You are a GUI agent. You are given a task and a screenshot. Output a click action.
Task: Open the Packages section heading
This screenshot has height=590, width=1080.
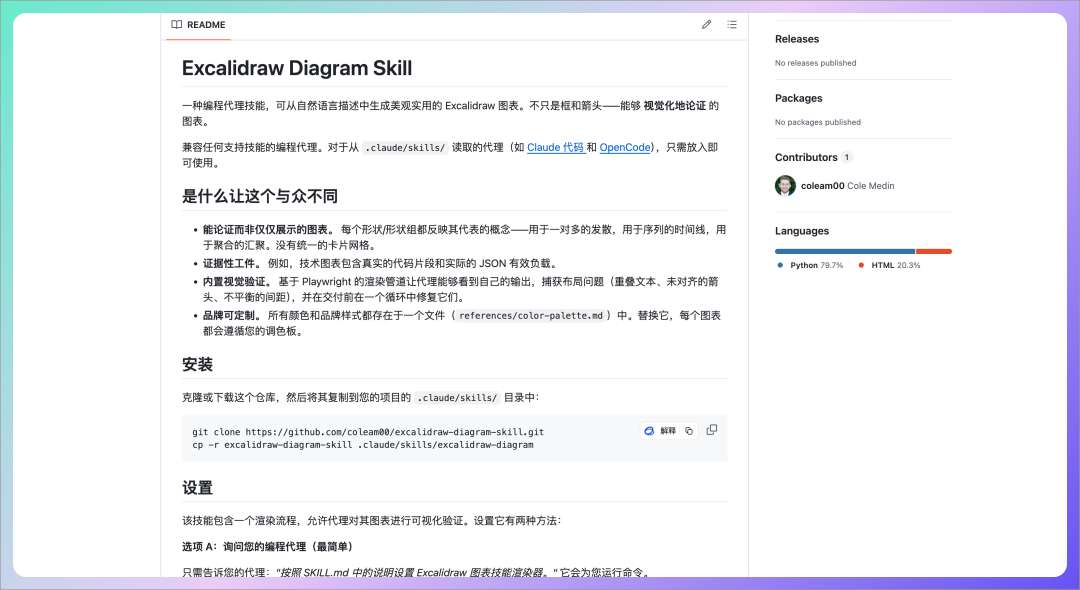click(x=799, y=98)
